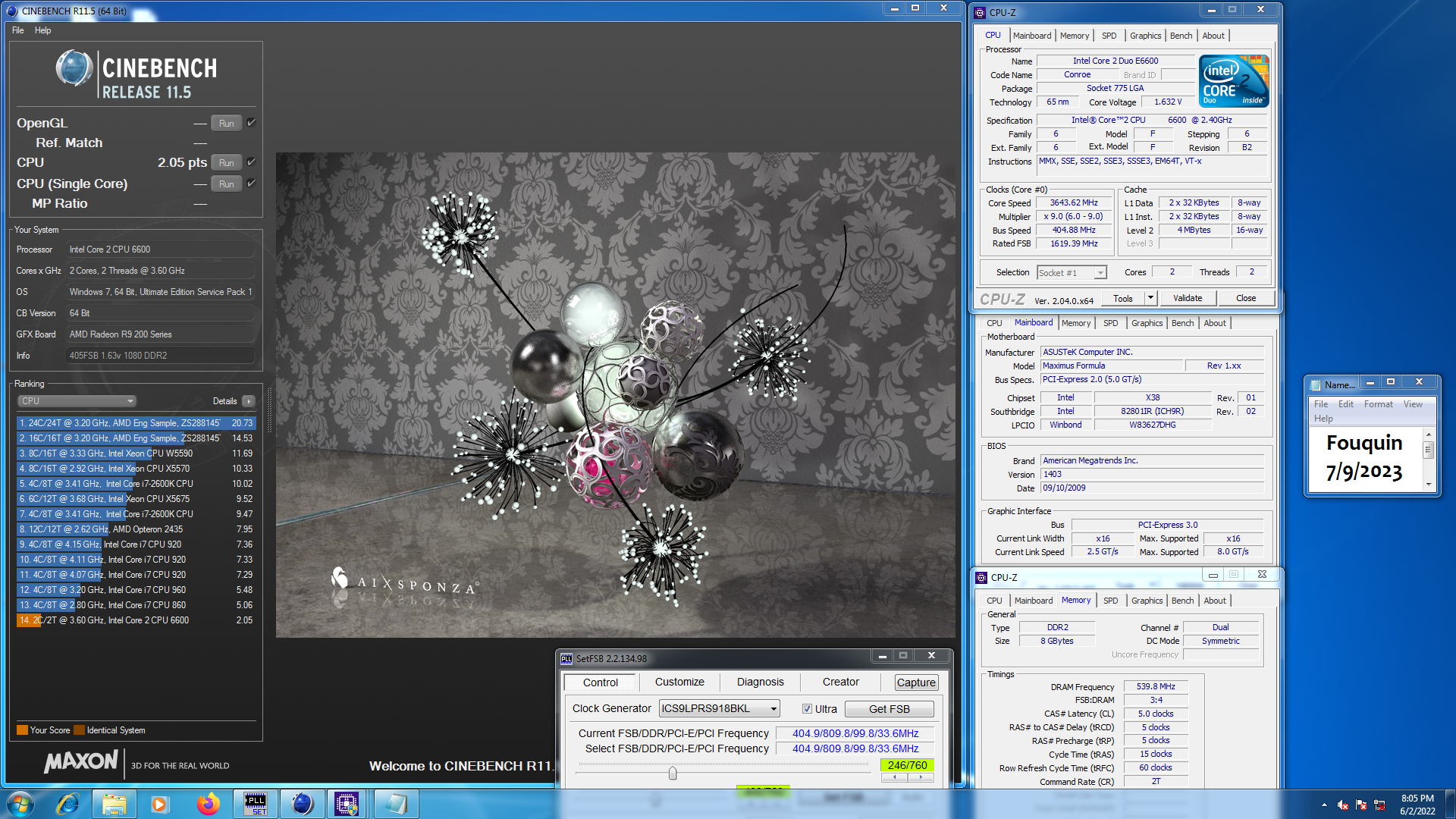Run the CPU benchmark
Viewport: 1456px width, 819px height.
coord(226,162)
